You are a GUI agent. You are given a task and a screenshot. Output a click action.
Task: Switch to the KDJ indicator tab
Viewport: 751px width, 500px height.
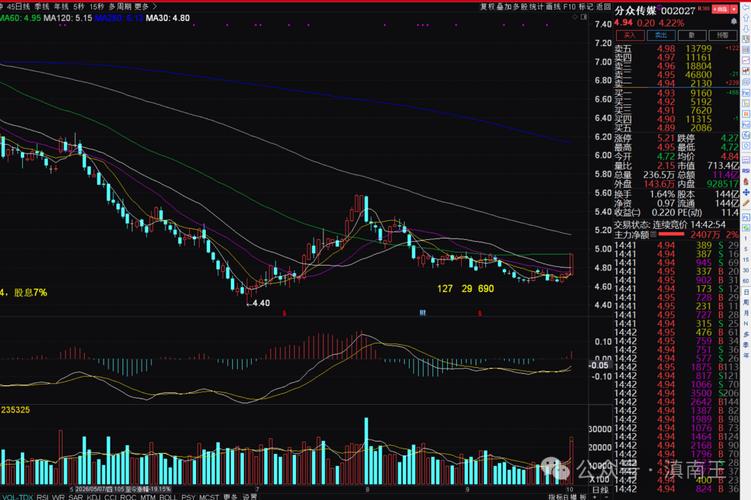93,497
